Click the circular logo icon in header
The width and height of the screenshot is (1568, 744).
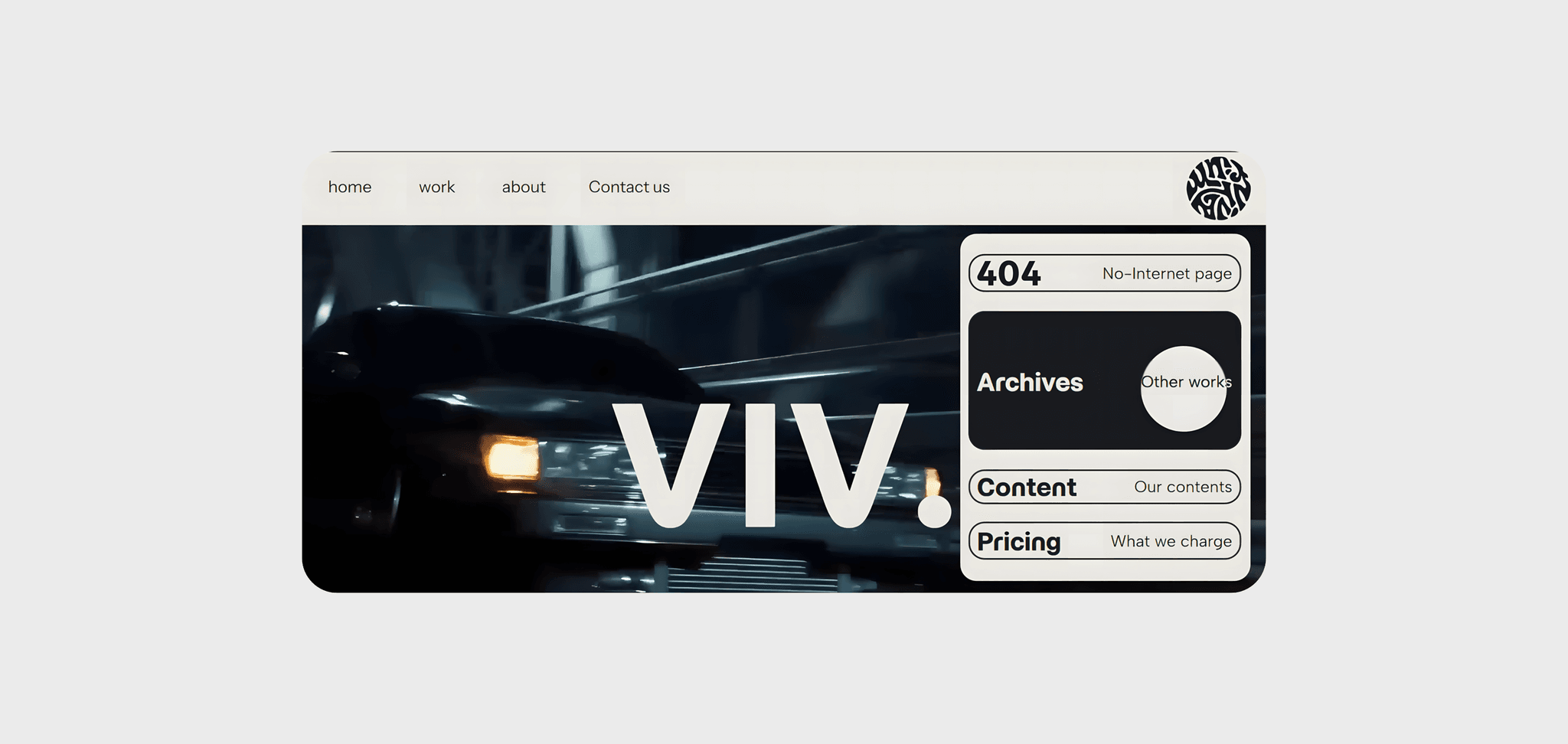(x=1218, y=188)
